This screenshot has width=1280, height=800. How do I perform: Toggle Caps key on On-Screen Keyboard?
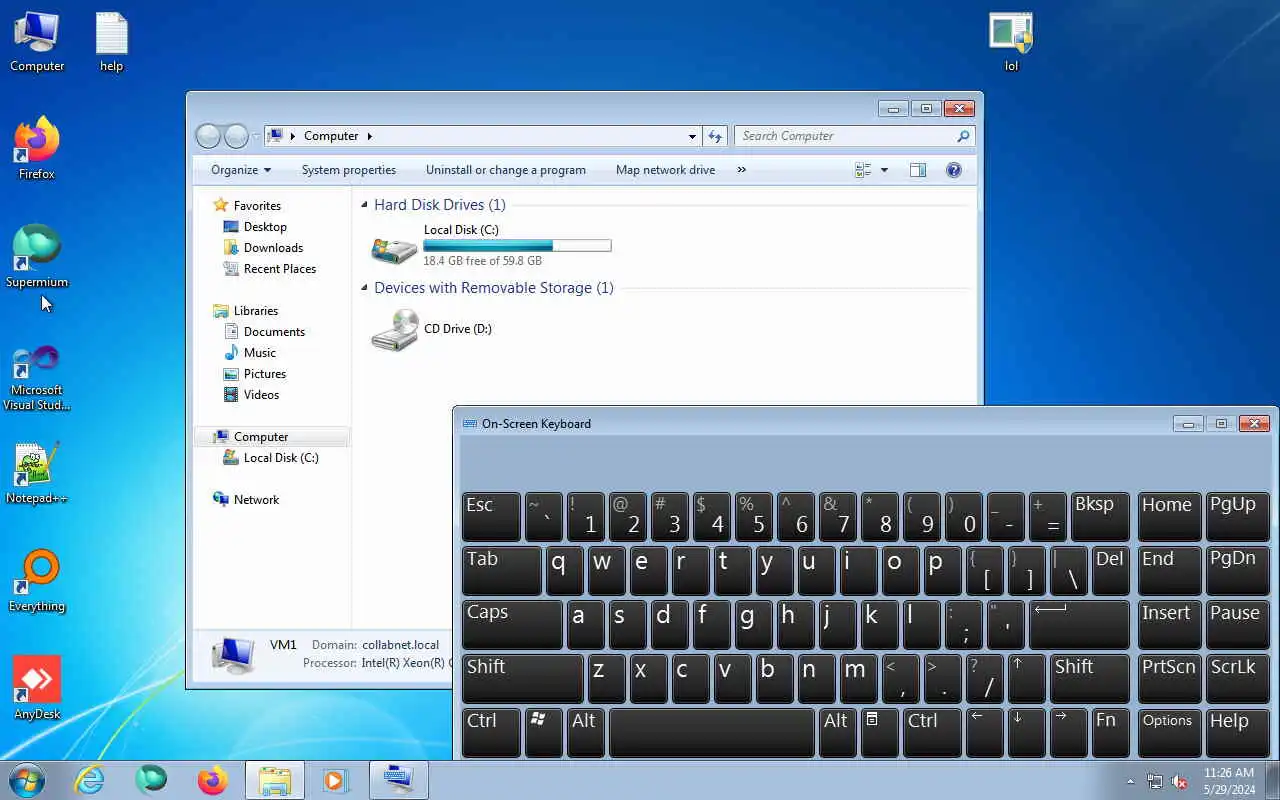coord(512,624)
